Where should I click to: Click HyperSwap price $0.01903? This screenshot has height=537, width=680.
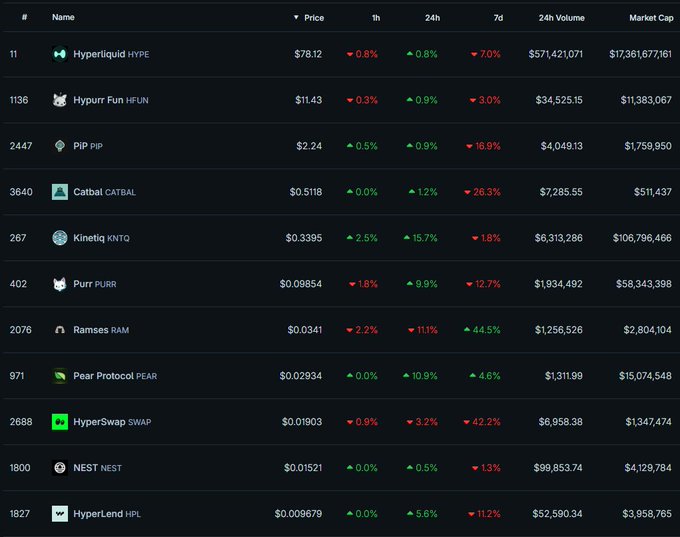tap(302, 422)
